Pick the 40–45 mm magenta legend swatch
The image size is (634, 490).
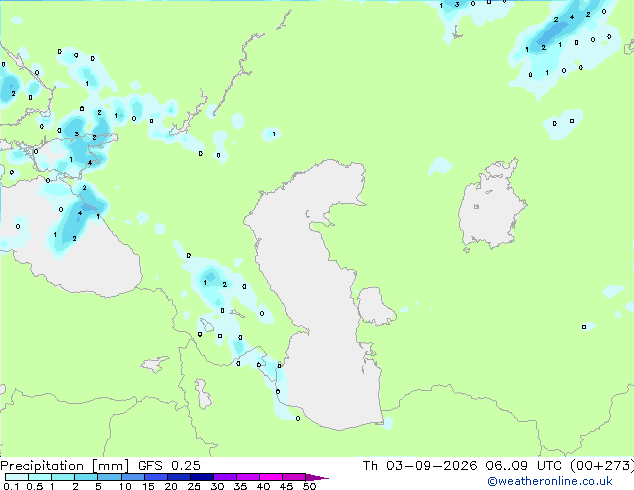point(271,477)
